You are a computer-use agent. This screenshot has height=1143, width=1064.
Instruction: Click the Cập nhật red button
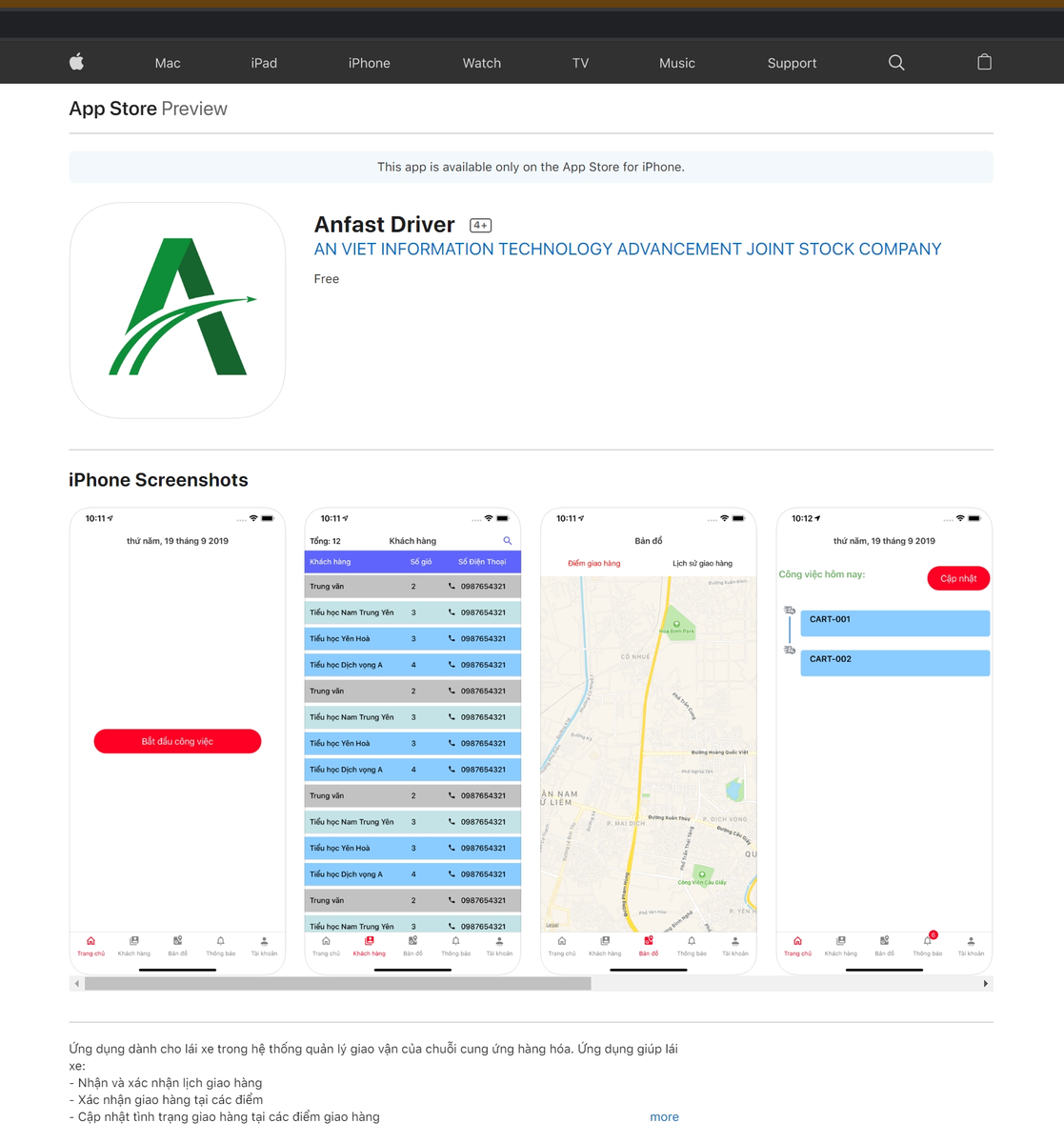958,578
